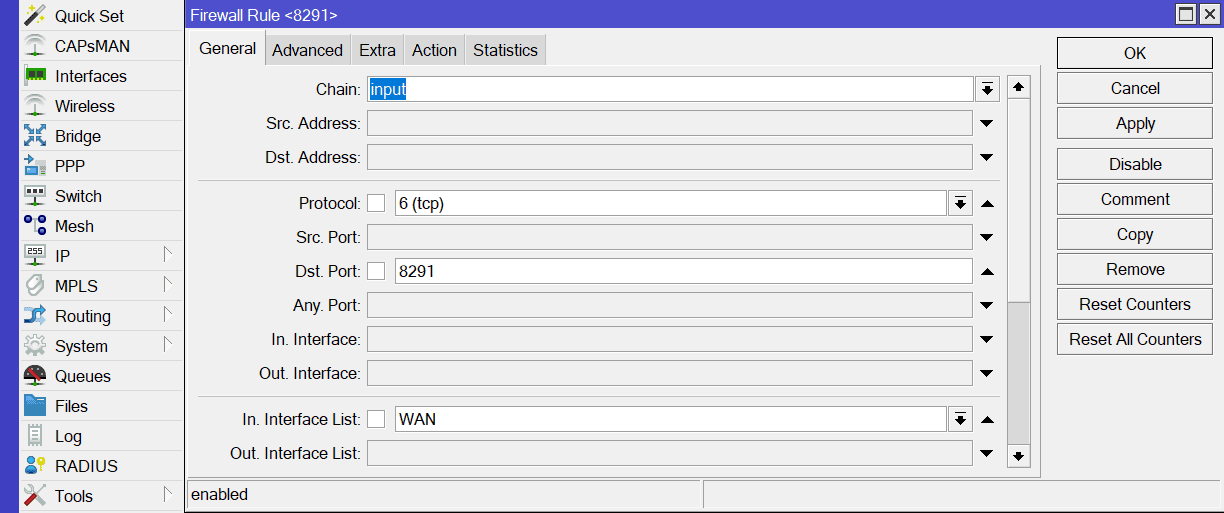Check the In. Interface List invert box
Screen dimensions: 1224x513
(x=376, y=419)
